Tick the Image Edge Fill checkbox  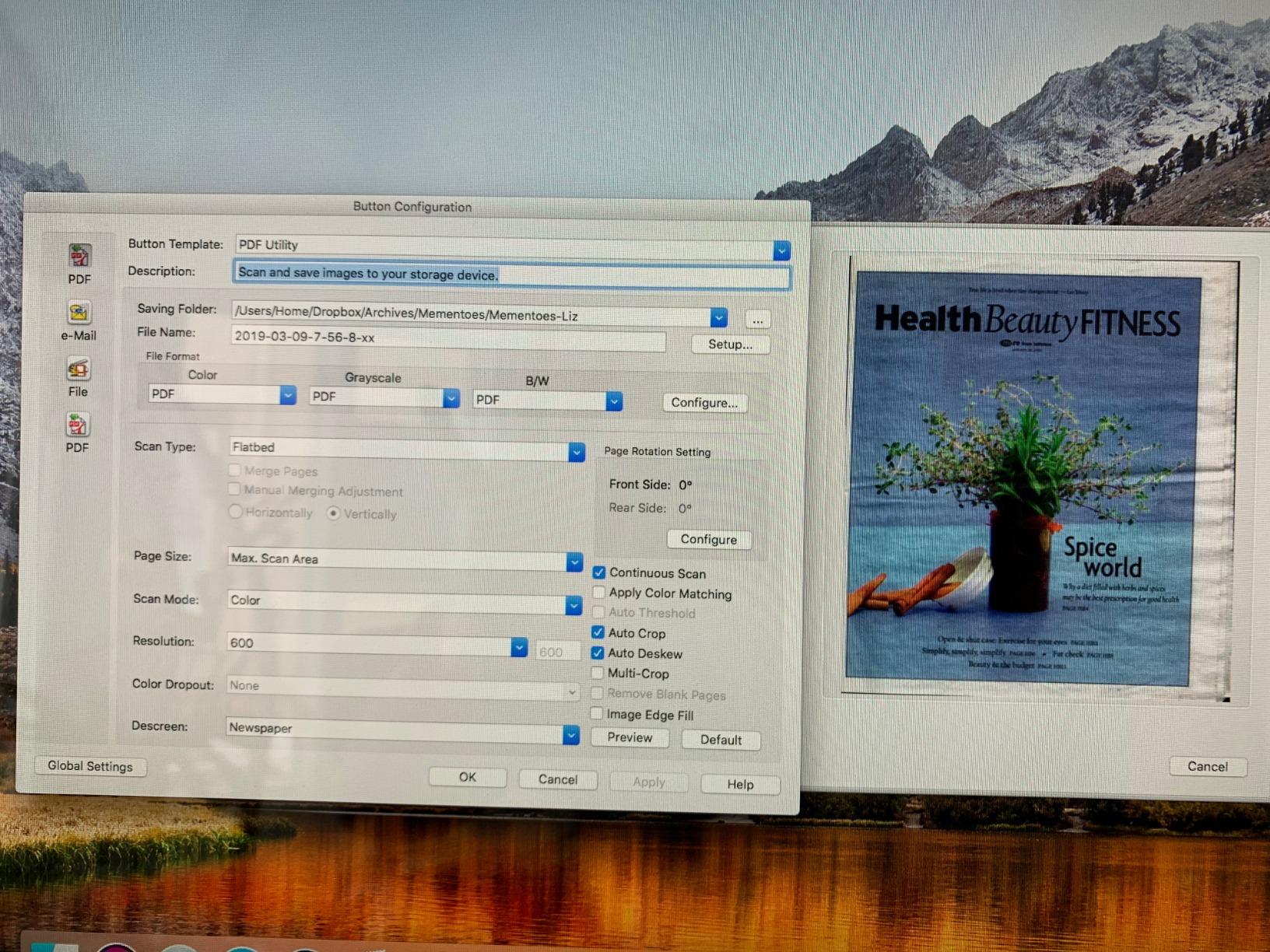click(x=597, y=713)
